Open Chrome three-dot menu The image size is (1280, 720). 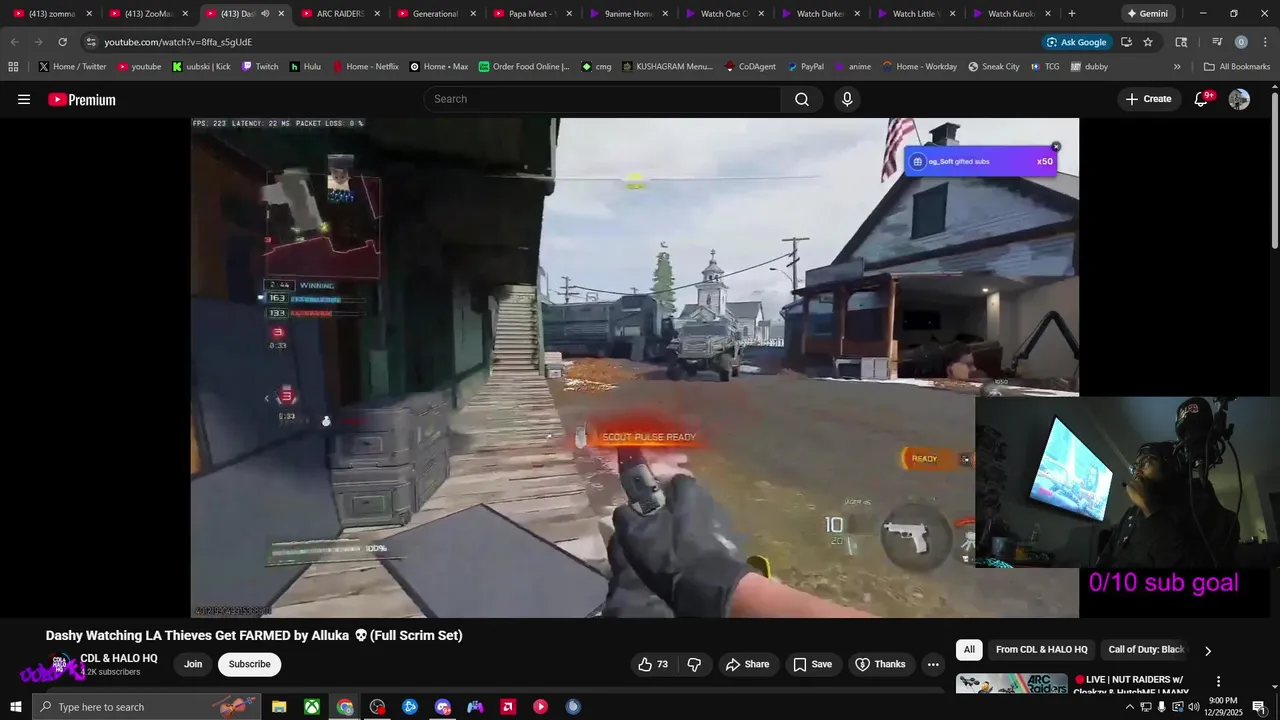(1264, 42)
